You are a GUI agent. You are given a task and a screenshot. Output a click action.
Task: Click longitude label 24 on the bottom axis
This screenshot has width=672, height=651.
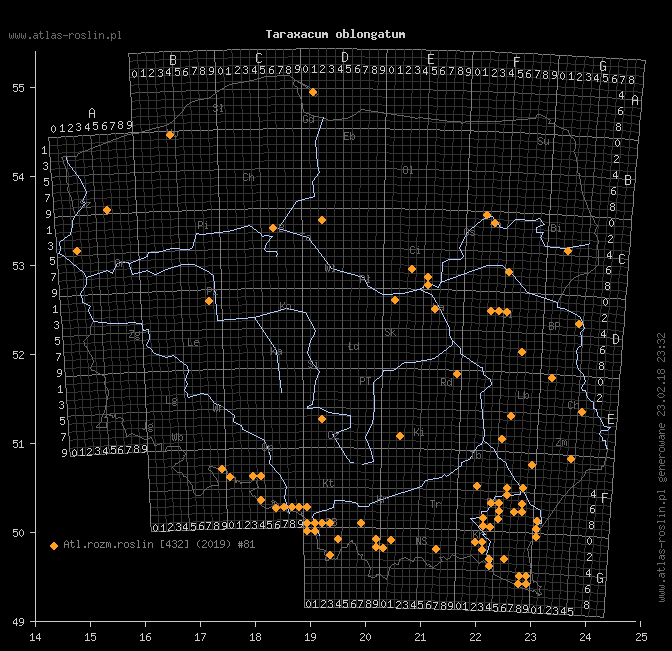pos(585,637)
